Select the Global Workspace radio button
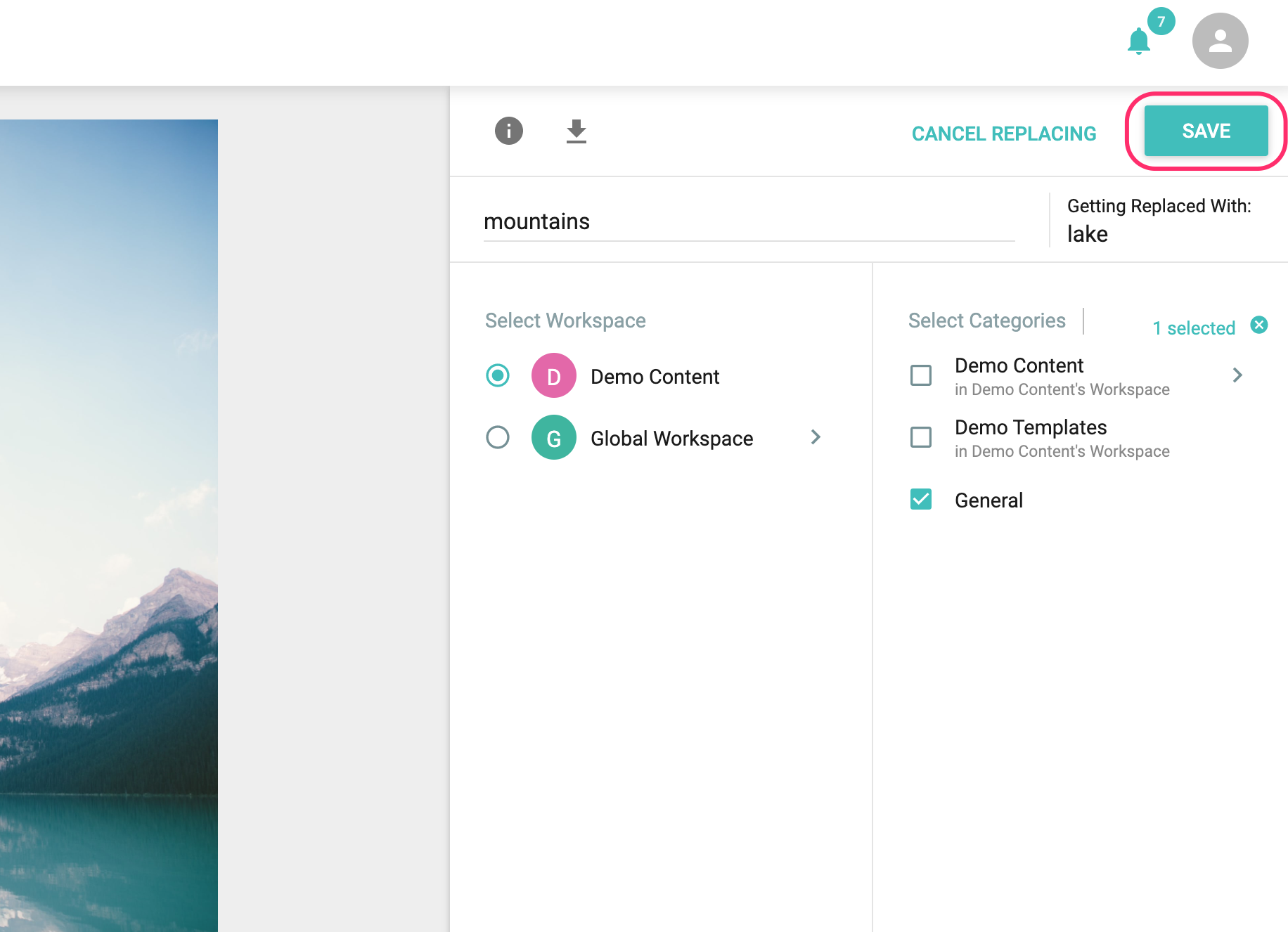Image resolution: width=1288 pixels, height=932 pixels. [x=498, y=437]
